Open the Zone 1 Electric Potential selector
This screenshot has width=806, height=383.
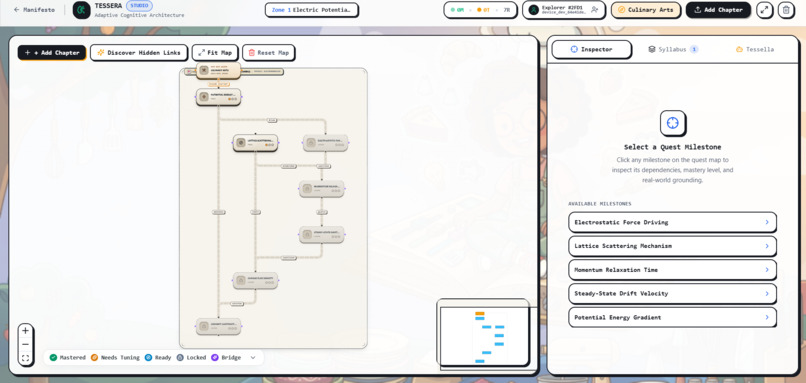312,10
